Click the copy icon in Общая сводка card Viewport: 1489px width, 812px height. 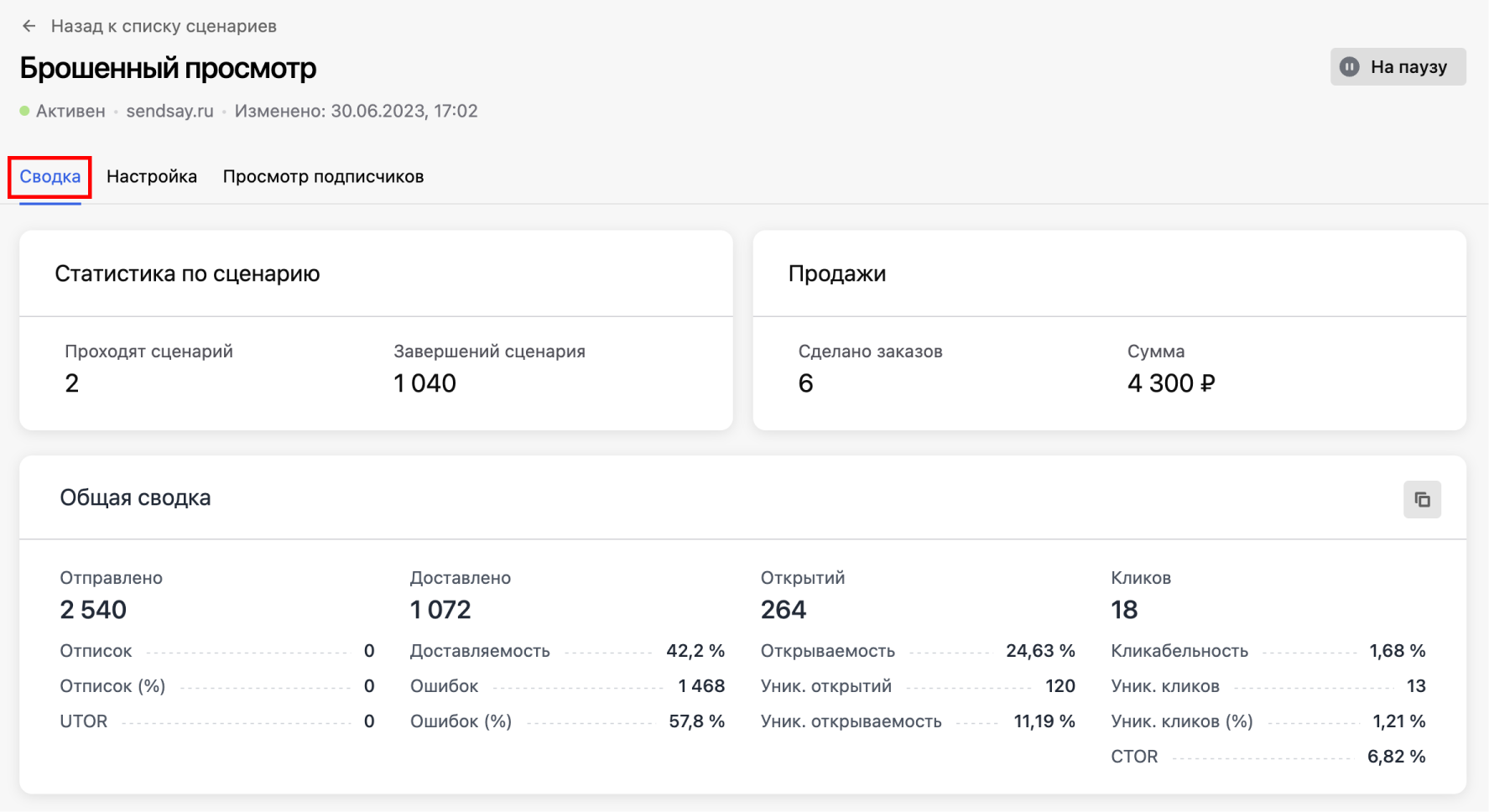pyautogui.click(x=1422, y=499)
